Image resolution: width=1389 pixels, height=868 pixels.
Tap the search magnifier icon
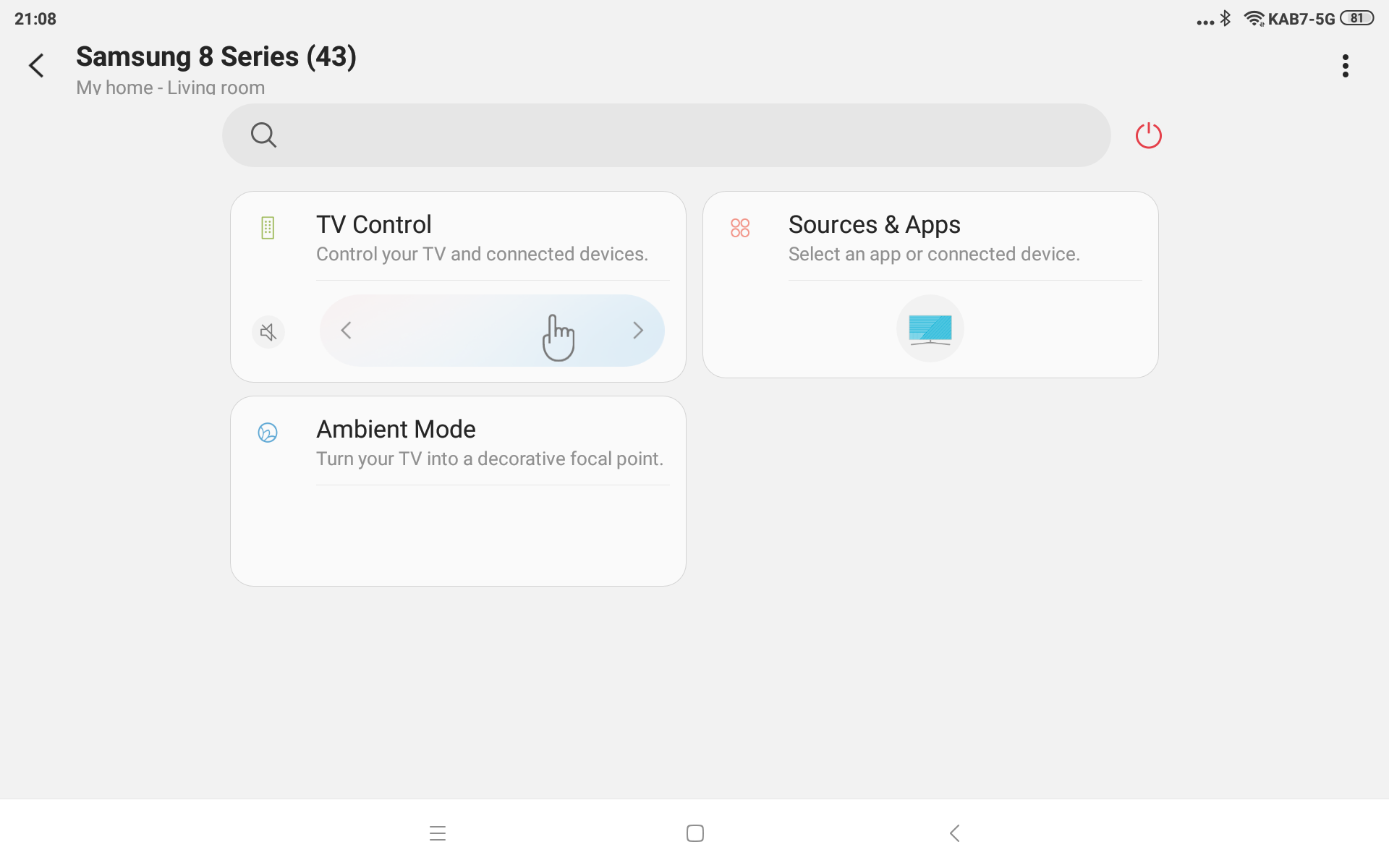[x=263, y=135]
